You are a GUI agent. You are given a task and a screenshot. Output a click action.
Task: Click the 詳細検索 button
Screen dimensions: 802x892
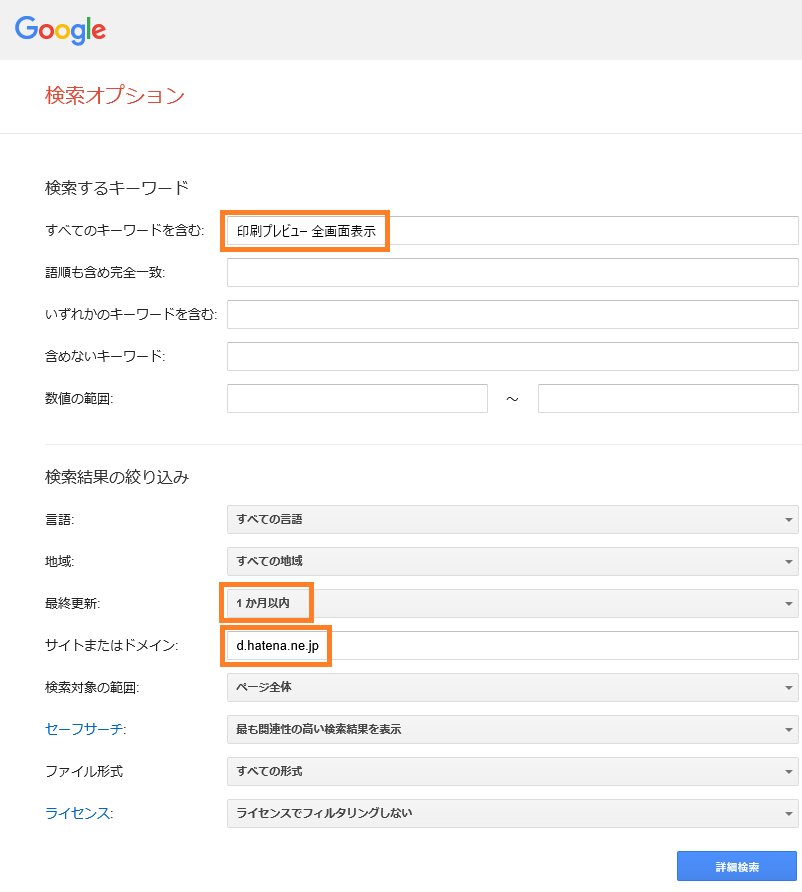(737, 866)
